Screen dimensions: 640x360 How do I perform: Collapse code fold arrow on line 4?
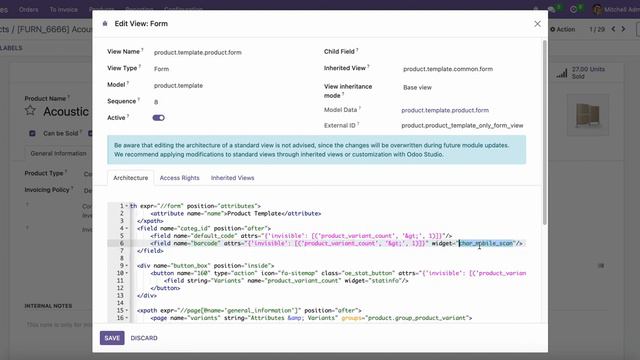tap(127, 229)
